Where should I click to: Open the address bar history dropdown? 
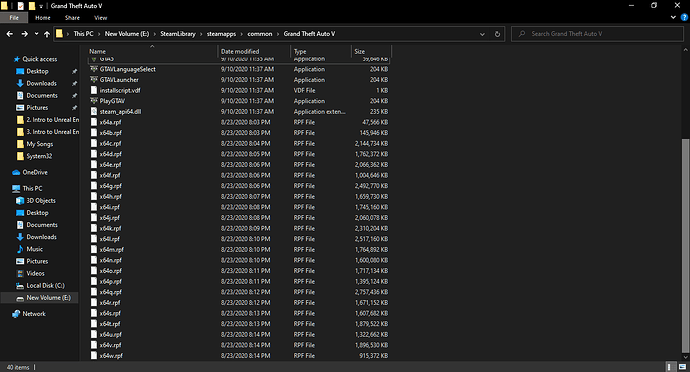[x=482, y=34]
